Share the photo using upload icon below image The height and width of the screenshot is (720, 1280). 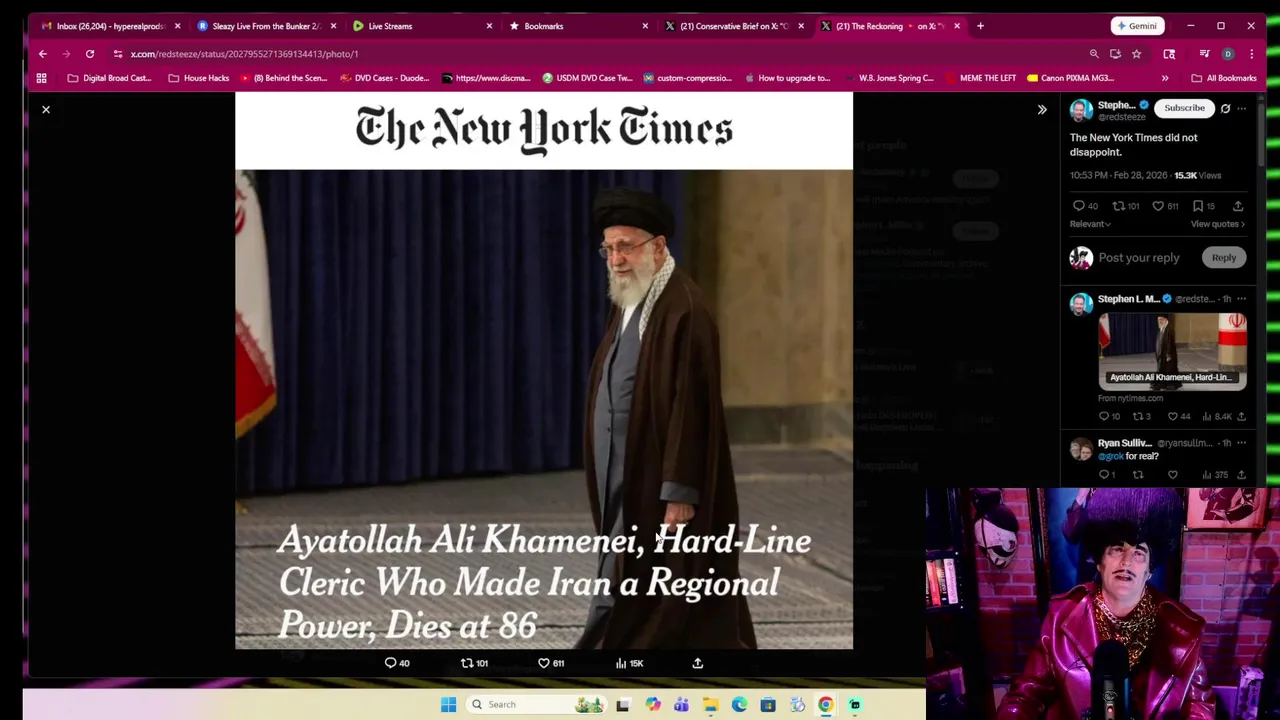click(698, 663)
